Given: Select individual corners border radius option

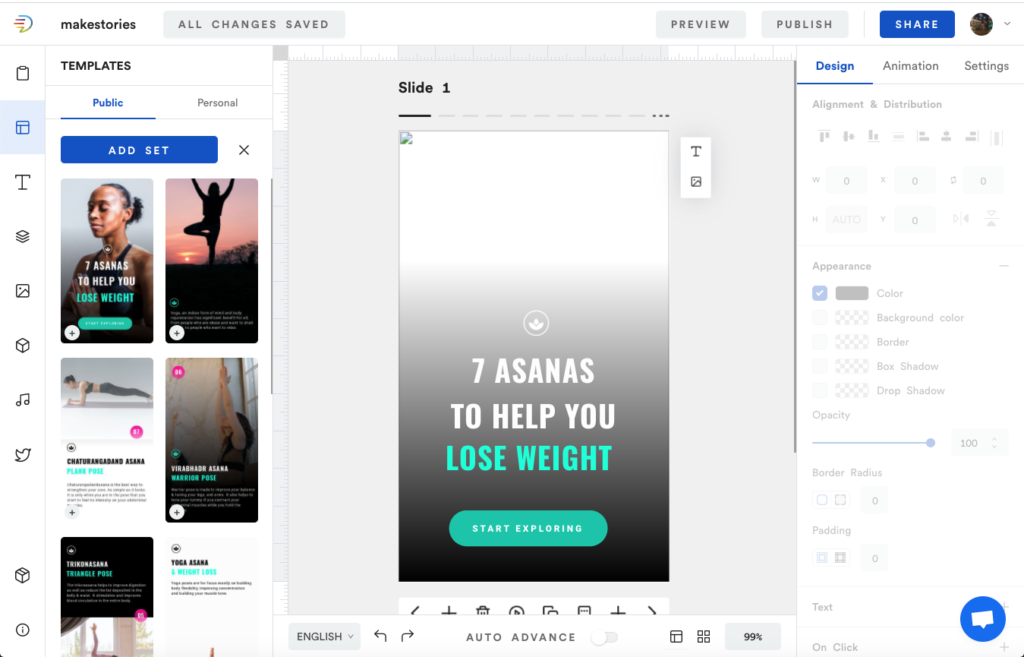Looking at the screenshot, I should click(x=840, y=500).
